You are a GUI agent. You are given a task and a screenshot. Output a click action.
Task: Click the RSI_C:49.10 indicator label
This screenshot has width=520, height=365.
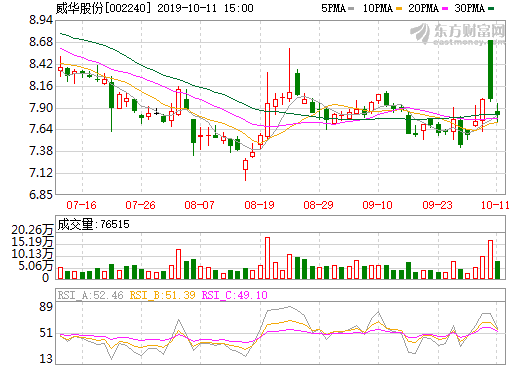[x=235, y=295]
